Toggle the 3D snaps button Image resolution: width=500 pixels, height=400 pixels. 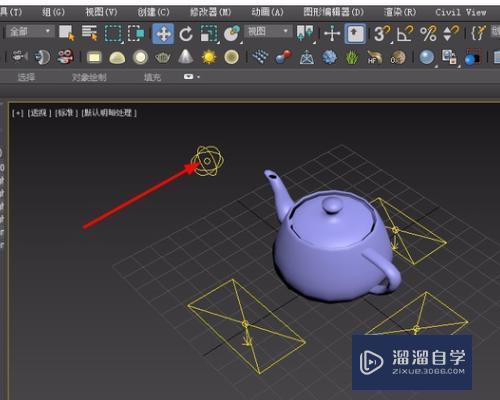pyautogui.click(x=382, y=34)
